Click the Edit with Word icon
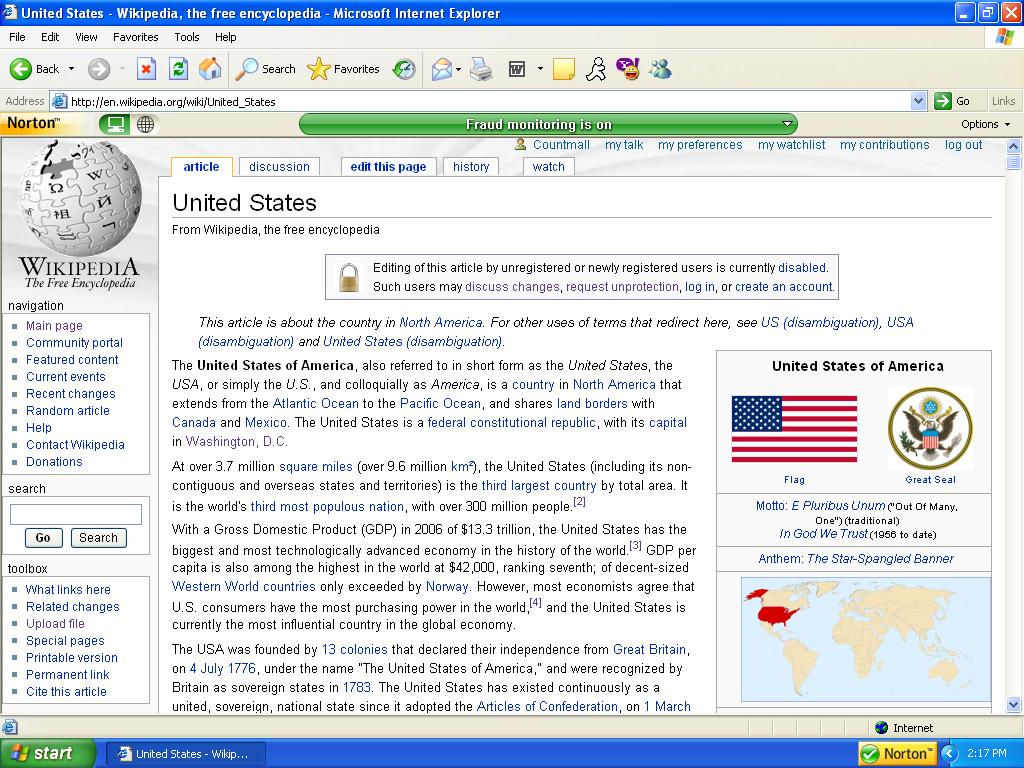This screenshot has width=1024, height=768. [517, 69]
